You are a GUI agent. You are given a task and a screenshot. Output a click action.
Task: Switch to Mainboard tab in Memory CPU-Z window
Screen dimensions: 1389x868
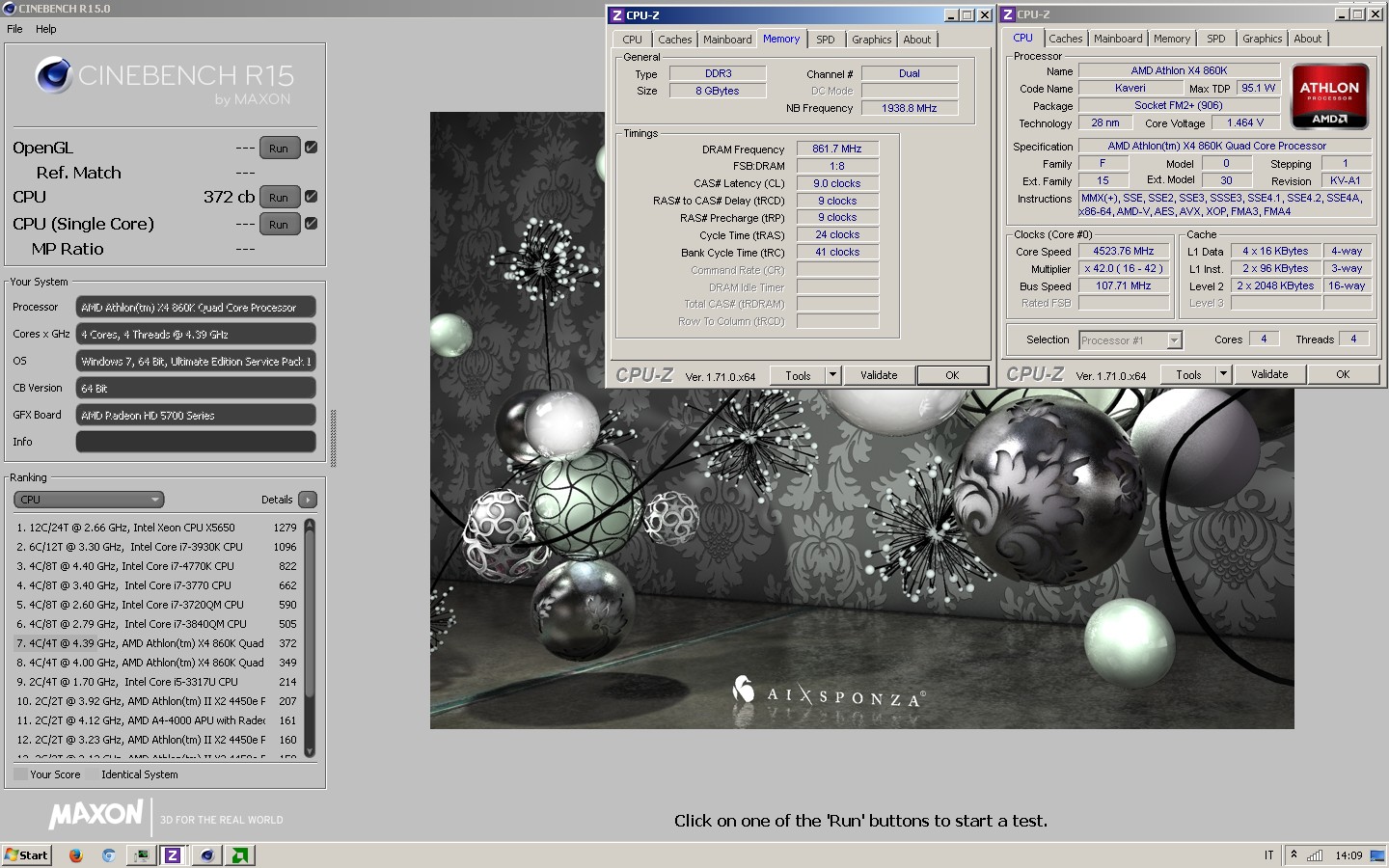coord(727,40)
